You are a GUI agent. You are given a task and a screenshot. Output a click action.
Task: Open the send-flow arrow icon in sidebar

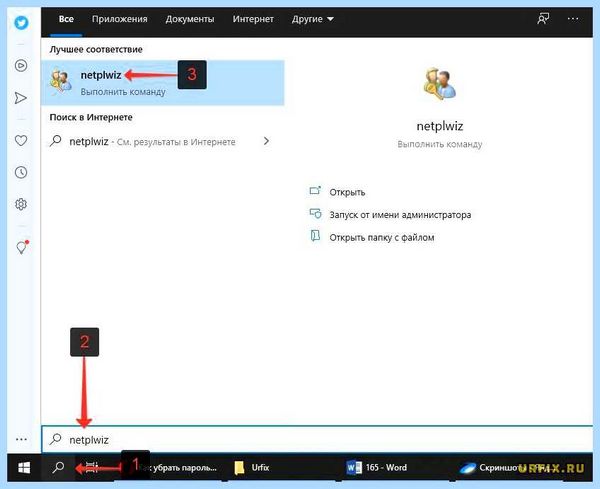(x=21, y=98)
